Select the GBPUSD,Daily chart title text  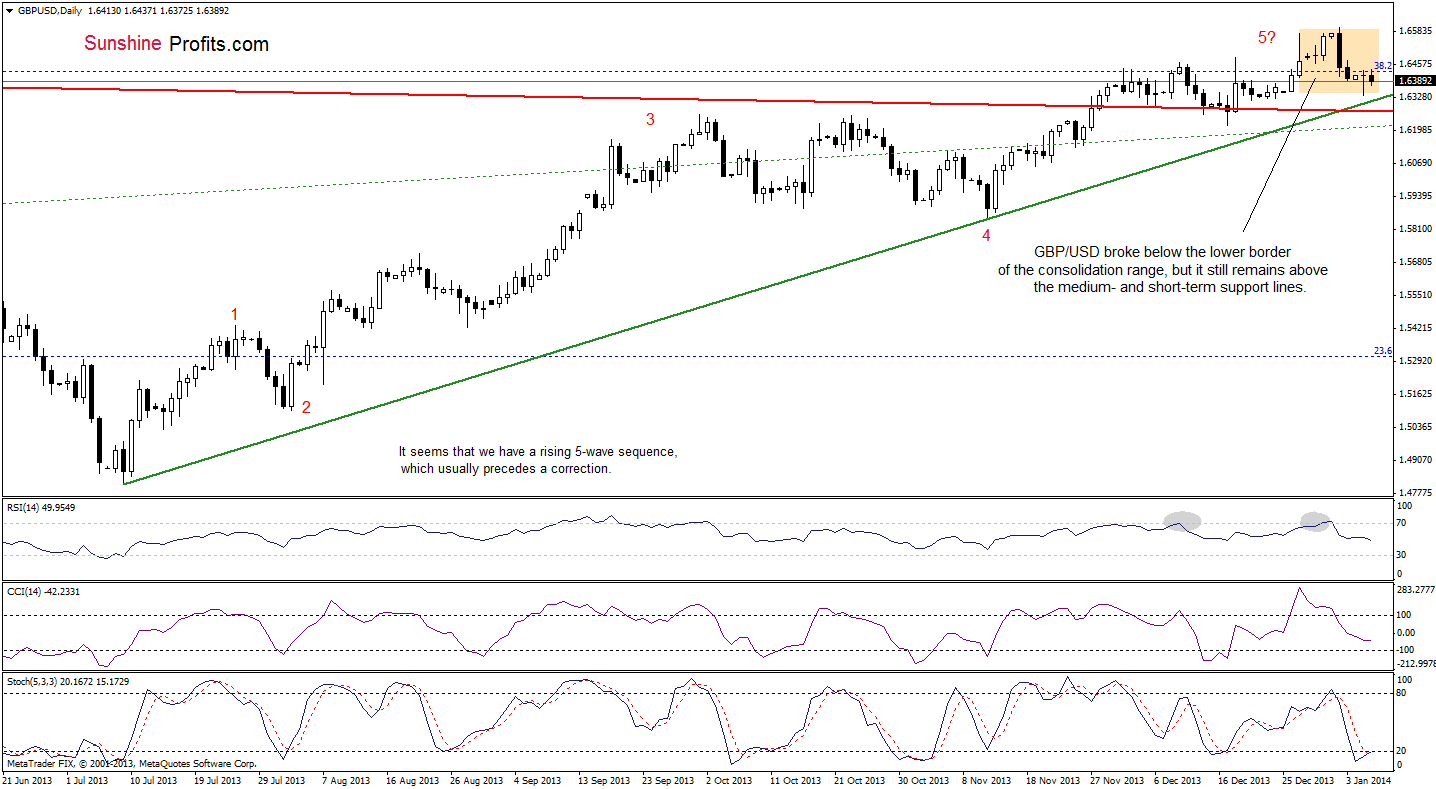point(49,10)
